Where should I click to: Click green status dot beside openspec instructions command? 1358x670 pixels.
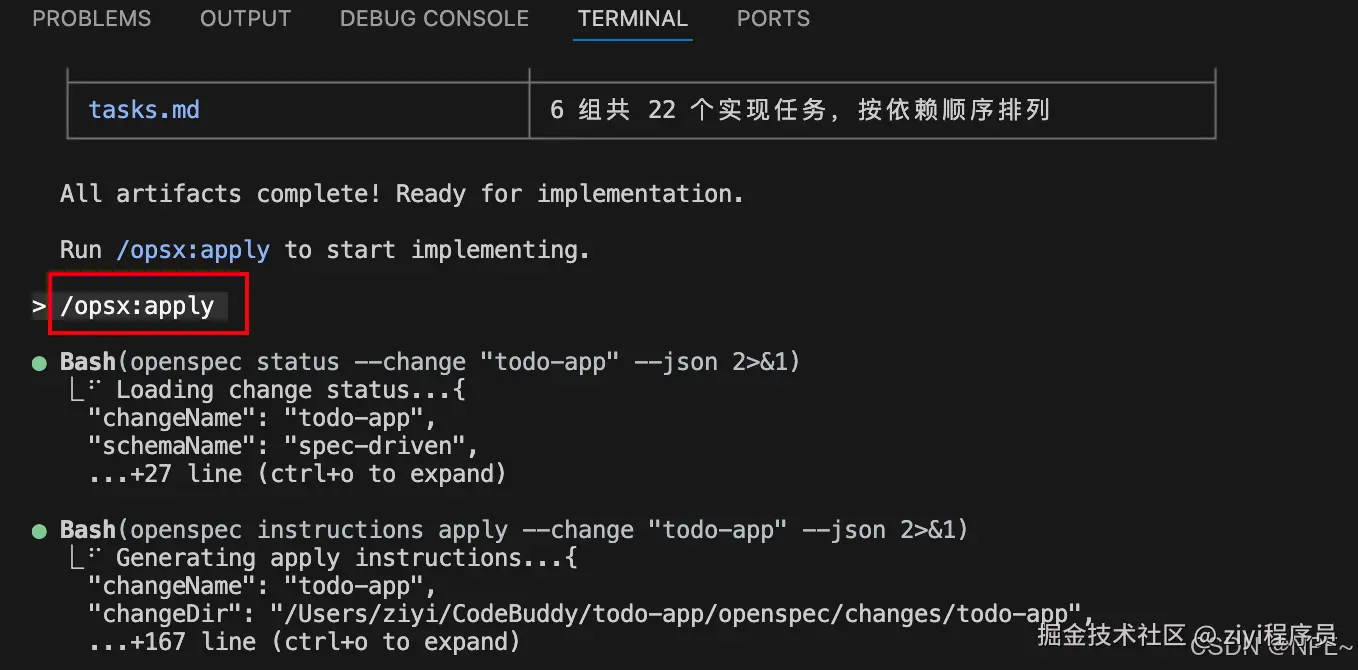[x=39, y=530]
